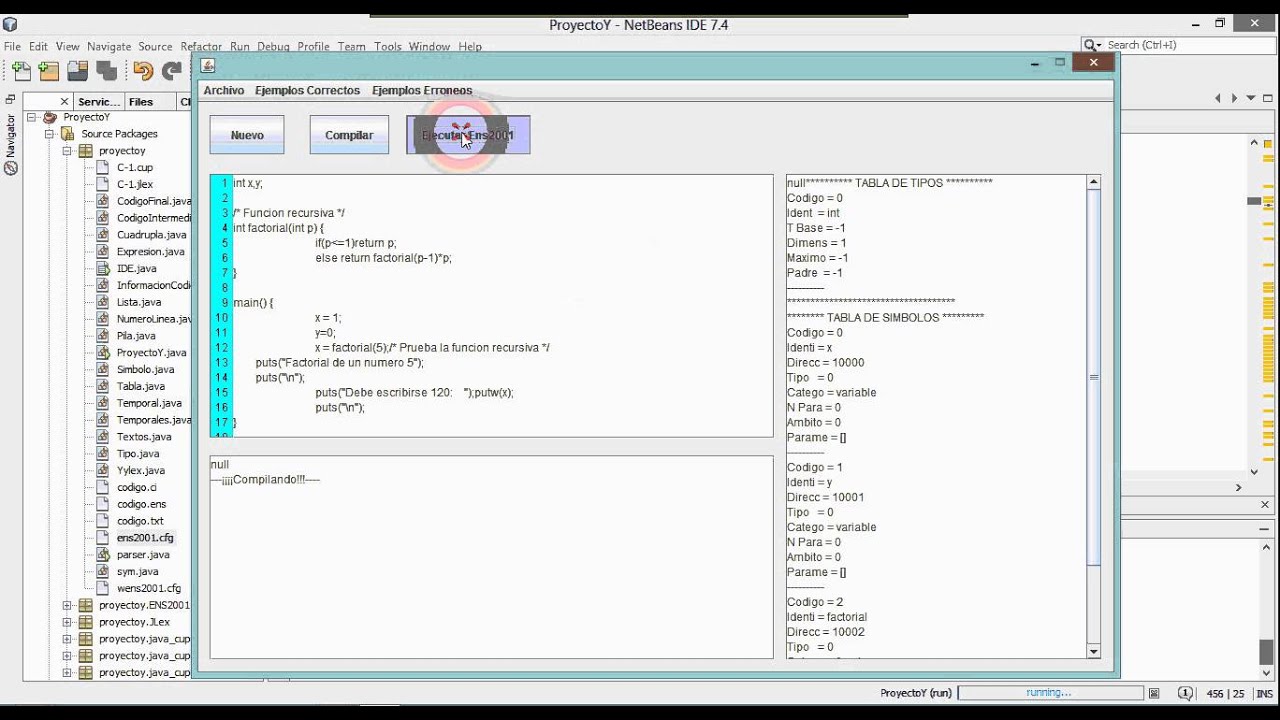The width and height of the screenshot is (1280, 720).
Task: Select C-1.cup in project tree
Action: click(134, 168)
